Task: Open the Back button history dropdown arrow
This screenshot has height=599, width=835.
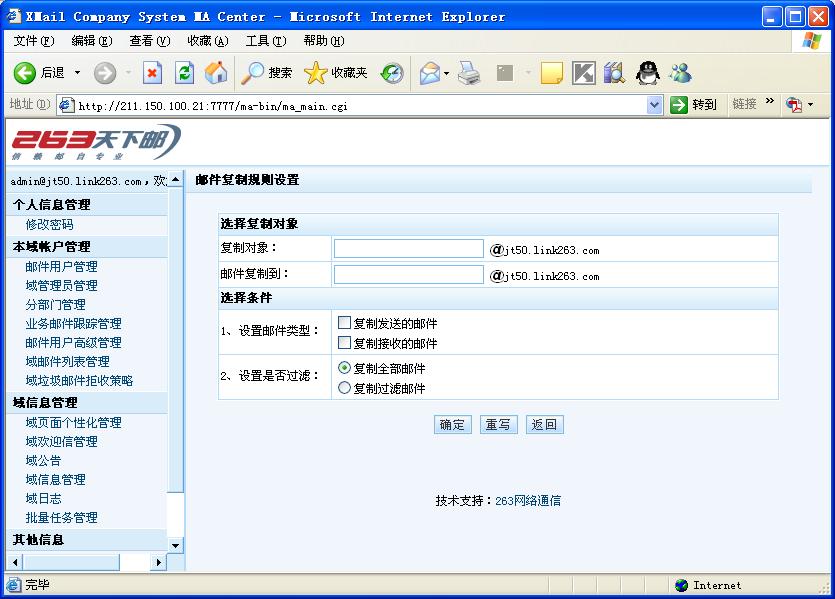Action: [x=78, y=73]
